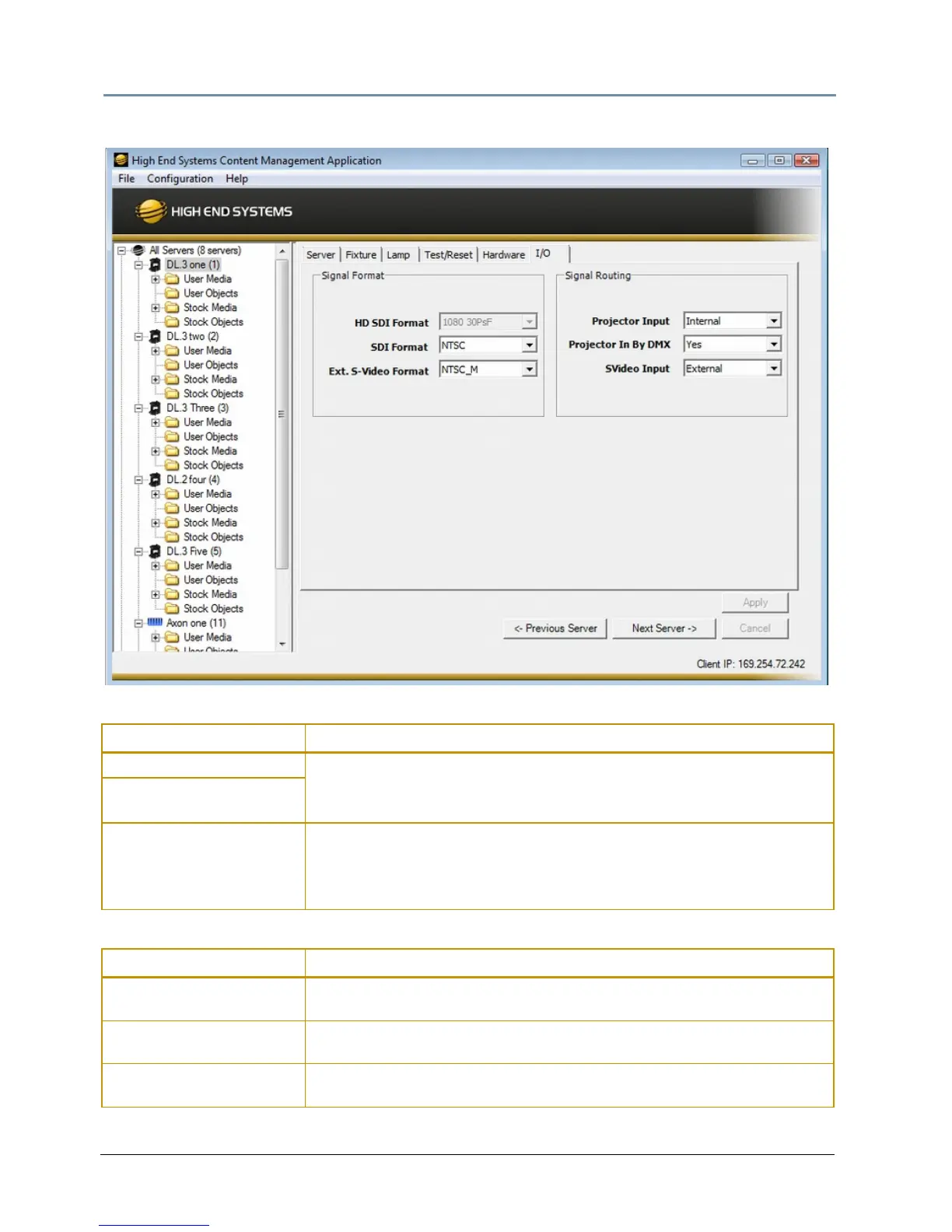Image resolution: width=952 pixels, height=1232 pixels.
Task: Click the DL.3 one server icon
Action: point(155,265)
